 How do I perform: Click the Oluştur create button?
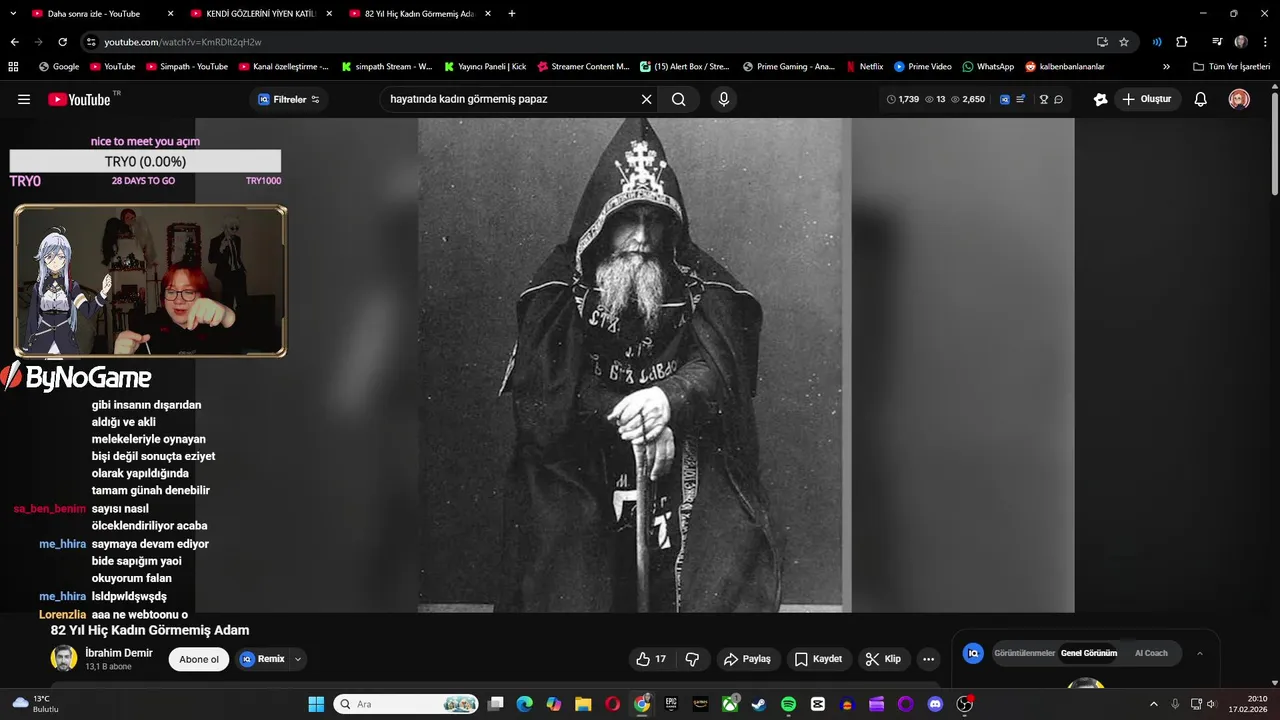coord(1146,99)
